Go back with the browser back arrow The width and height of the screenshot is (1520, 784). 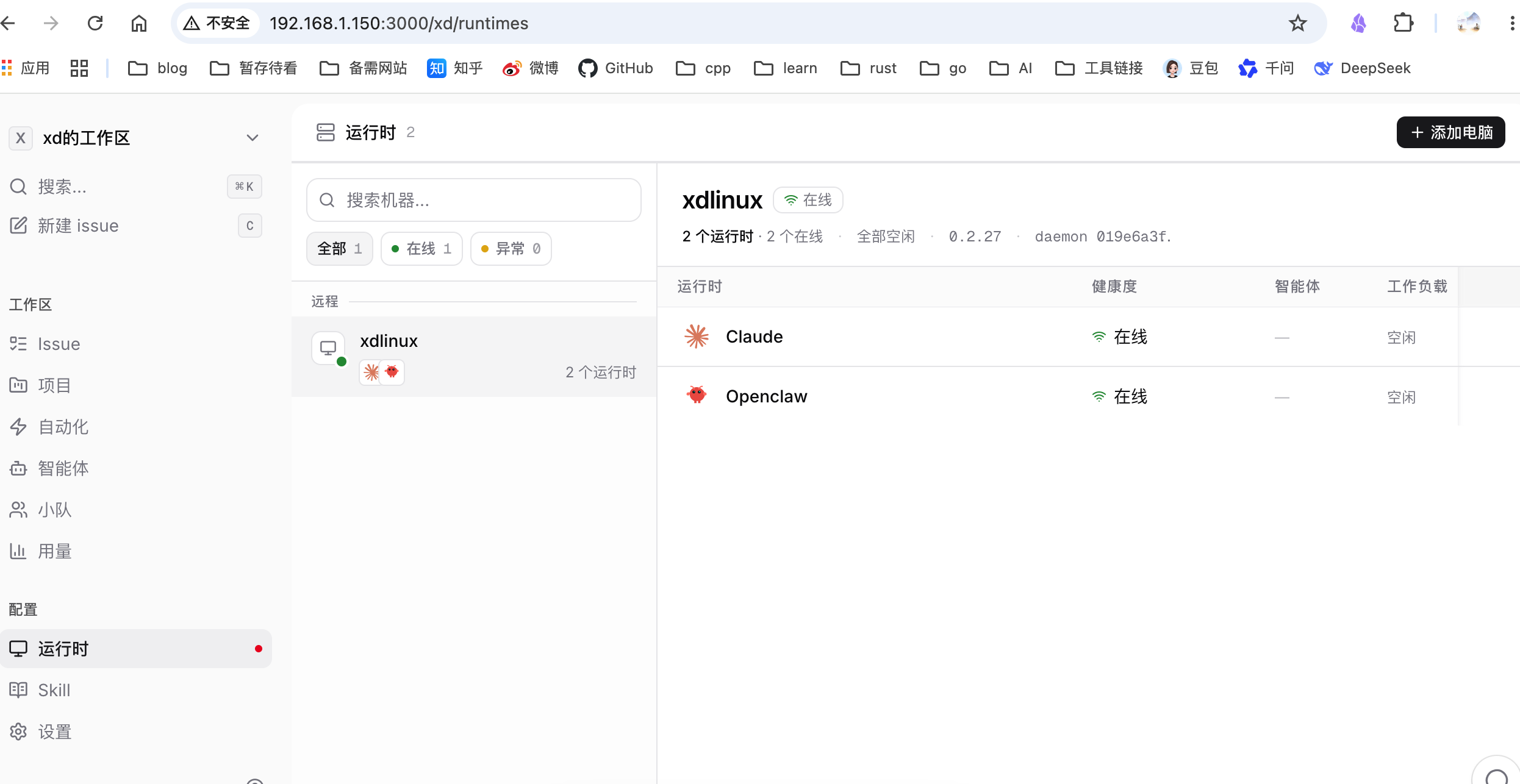click(9, 23)
